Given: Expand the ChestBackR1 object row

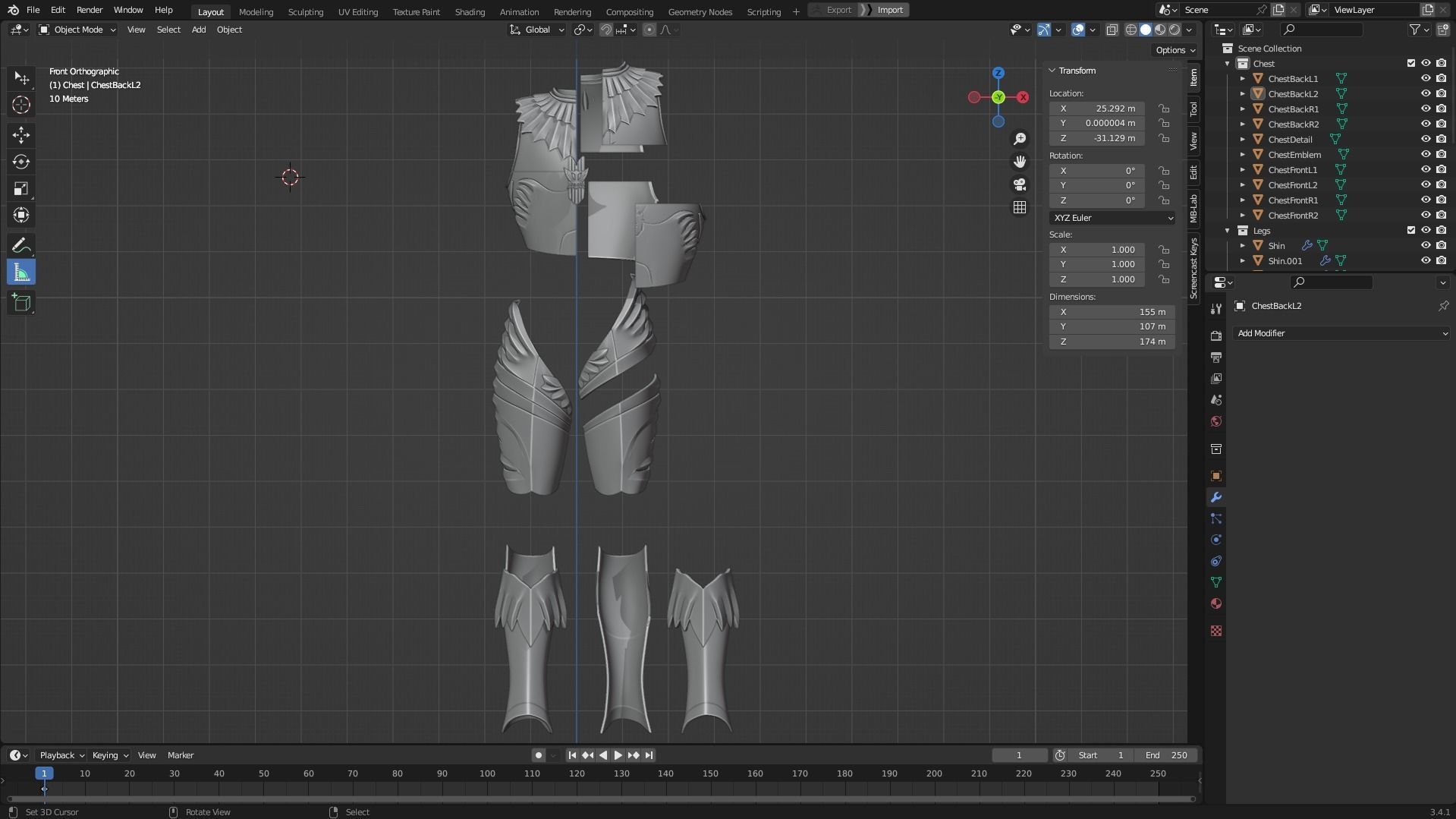Looking at the screenshot, I should click(1242, 109).
